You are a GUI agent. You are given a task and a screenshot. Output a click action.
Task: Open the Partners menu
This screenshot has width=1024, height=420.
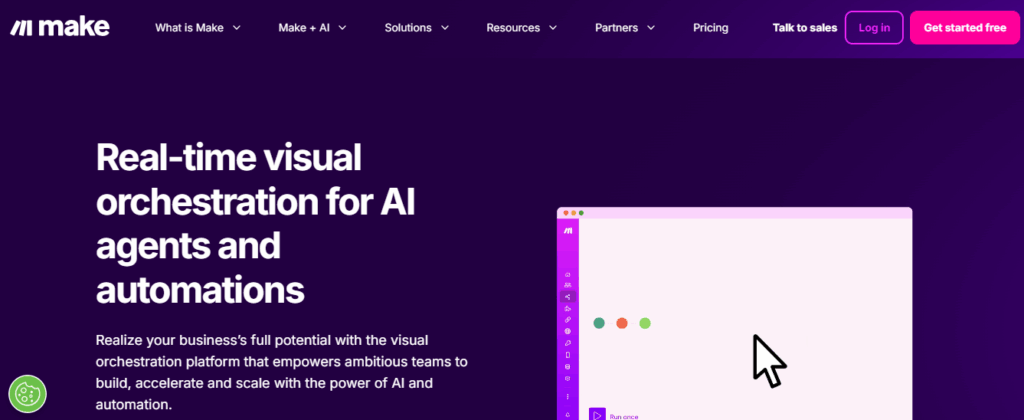click(x=625, y=27)
